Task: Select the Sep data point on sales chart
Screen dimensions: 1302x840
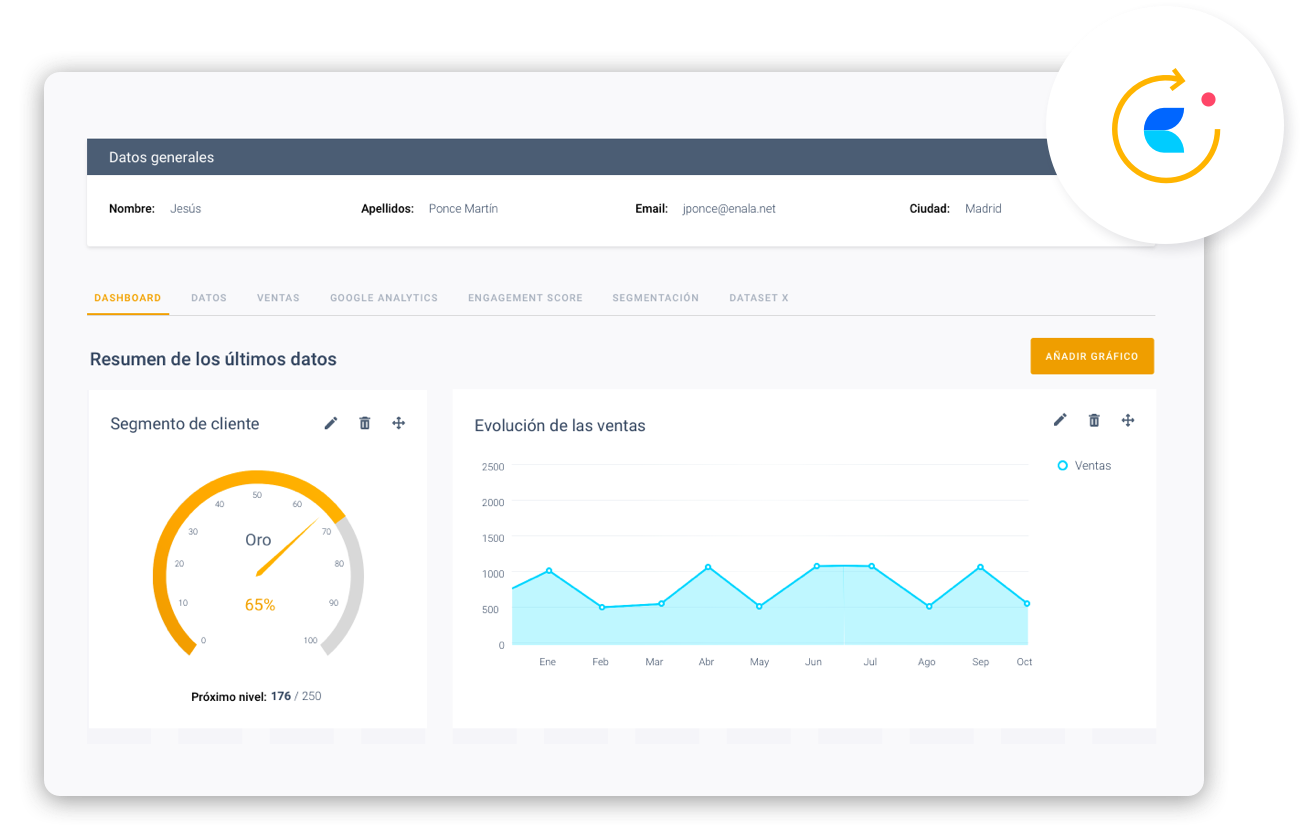Action: 980,567
